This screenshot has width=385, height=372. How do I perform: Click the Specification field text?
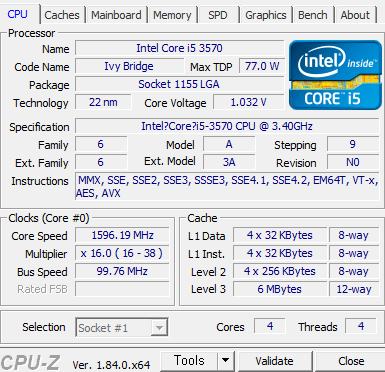click(x=227, y=126)
